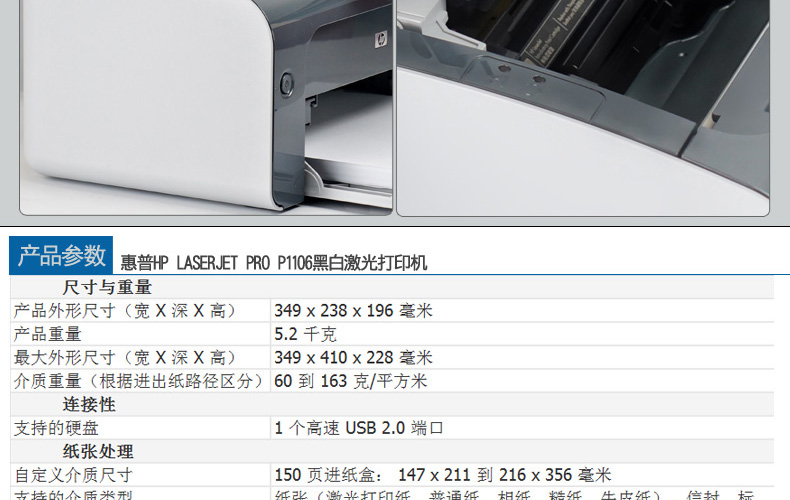Image resolution: width=790 pixels, height=500 pixels.
Task: Click the 纸张处理 section heading
Action: pyautogui.click(x=98, y=451)
